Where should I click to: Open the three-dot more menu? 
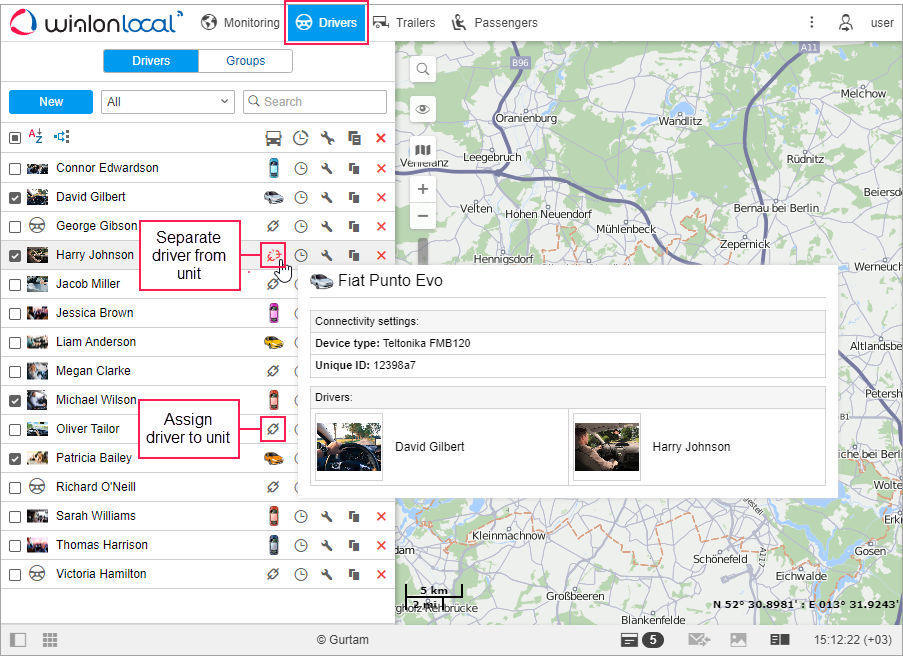[811, 22]
